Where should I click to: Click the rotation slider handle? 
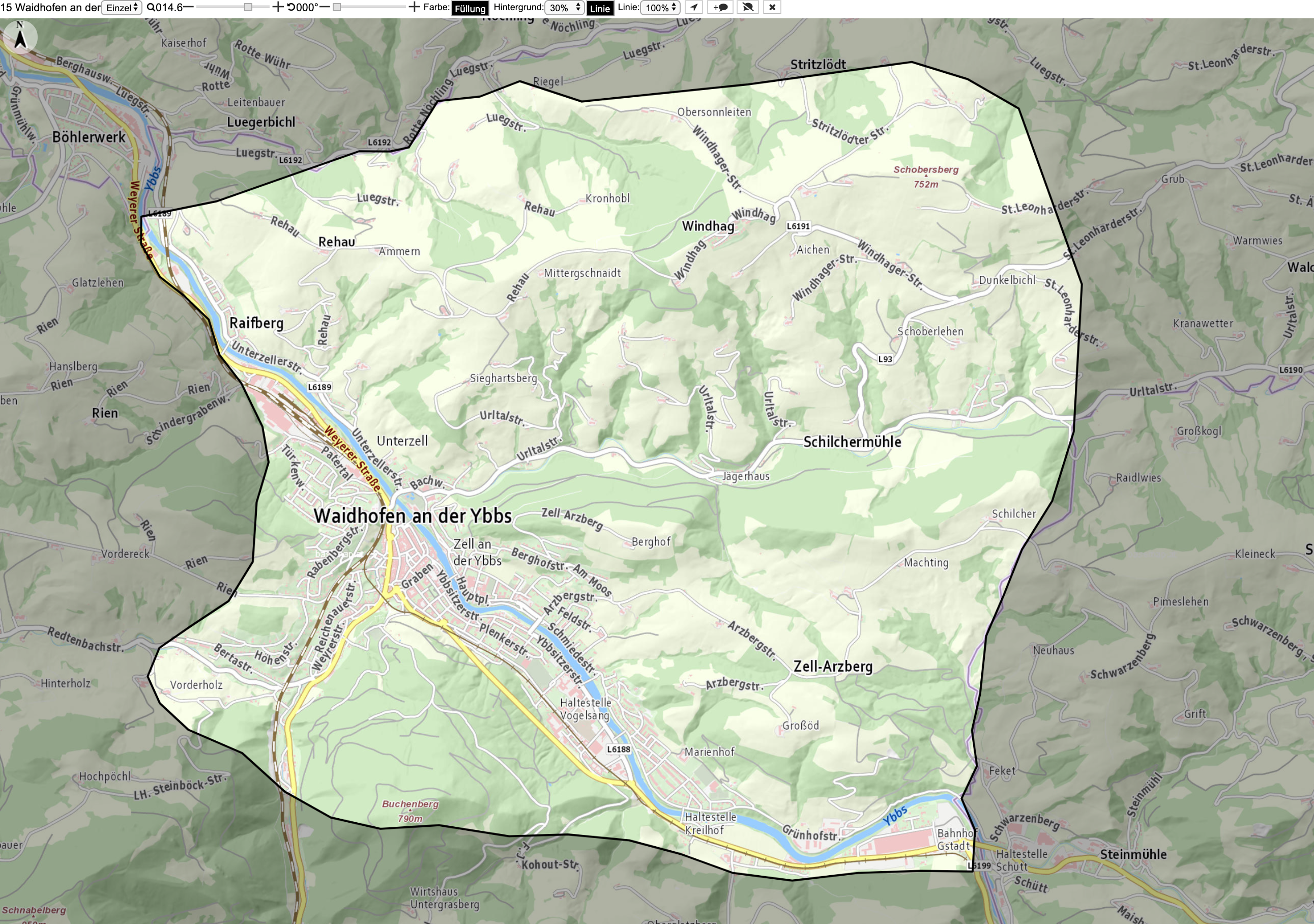[x=337, y=8]
